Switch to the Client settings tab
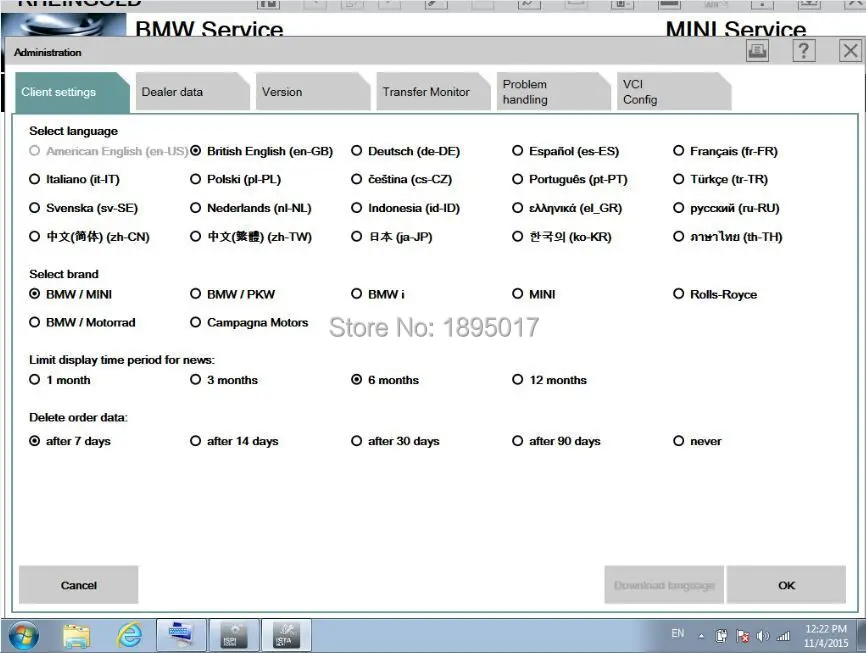 click(x=71, y=92)
